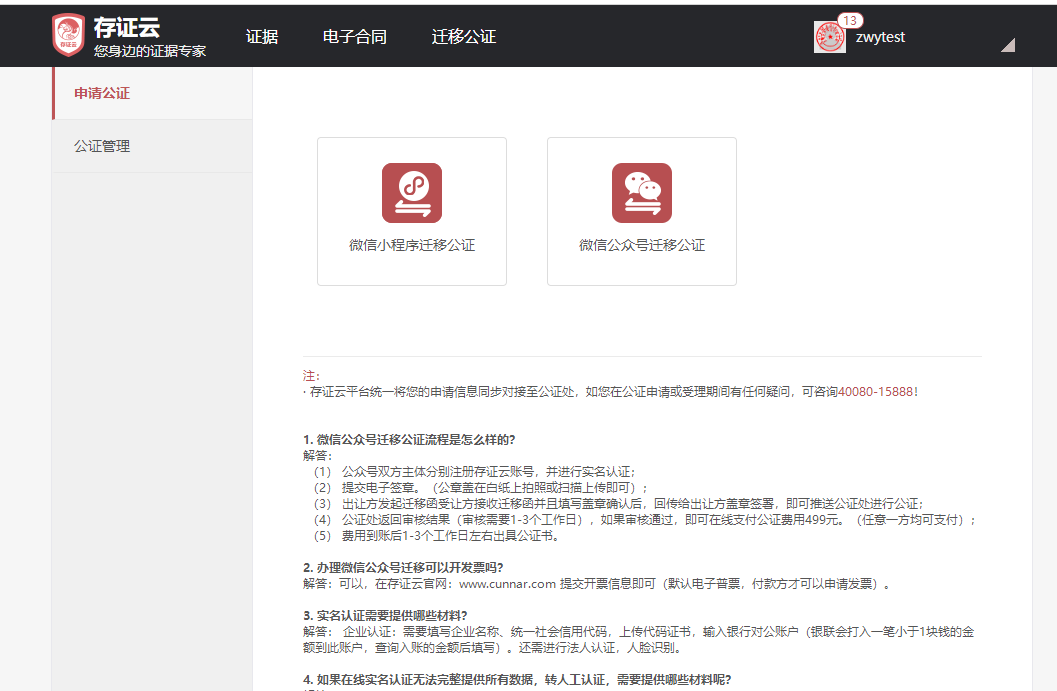Open the 迁移公证 top menu
The width and height of the screenshot is (1057, 691).
[x=464, y=36]
